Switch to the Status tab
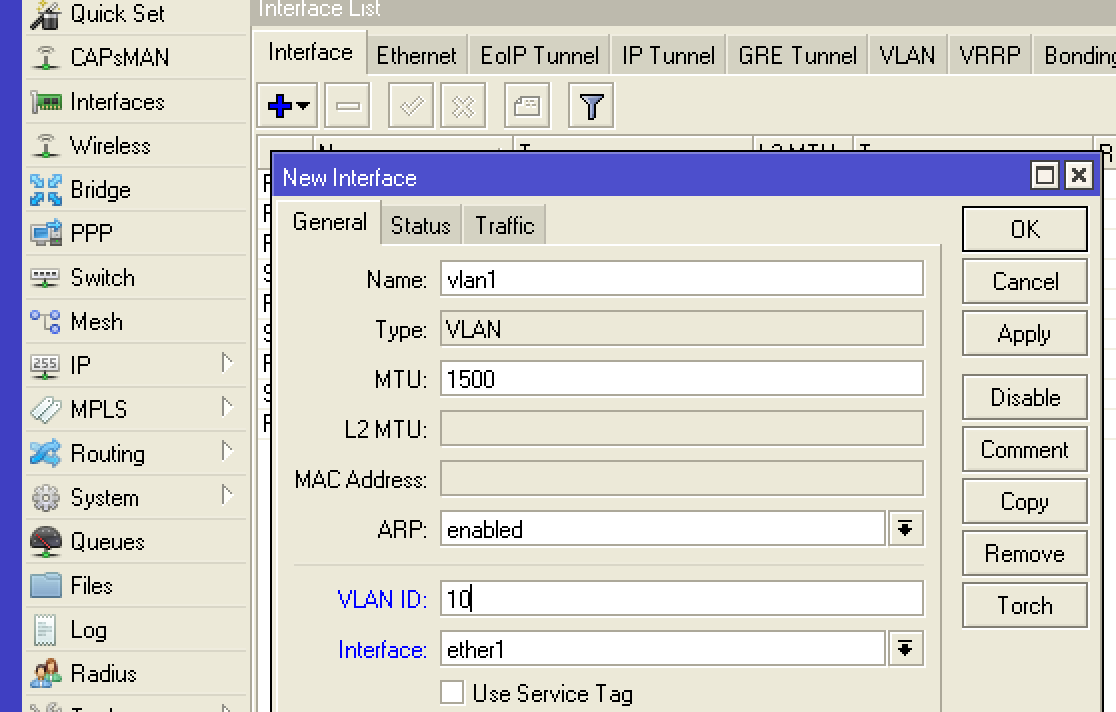 coord(421,226)
